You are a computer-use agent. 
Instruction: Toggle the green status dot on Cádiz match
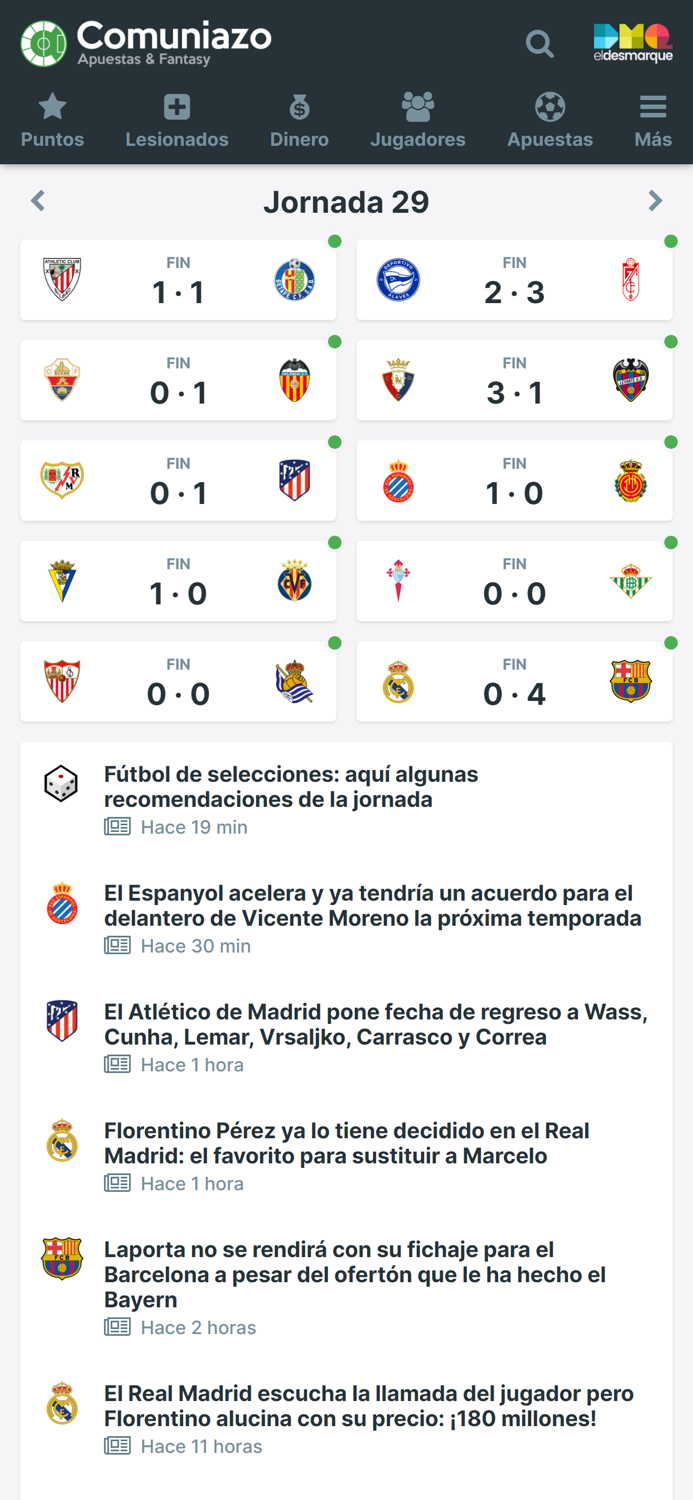click(x=334, y=543)
